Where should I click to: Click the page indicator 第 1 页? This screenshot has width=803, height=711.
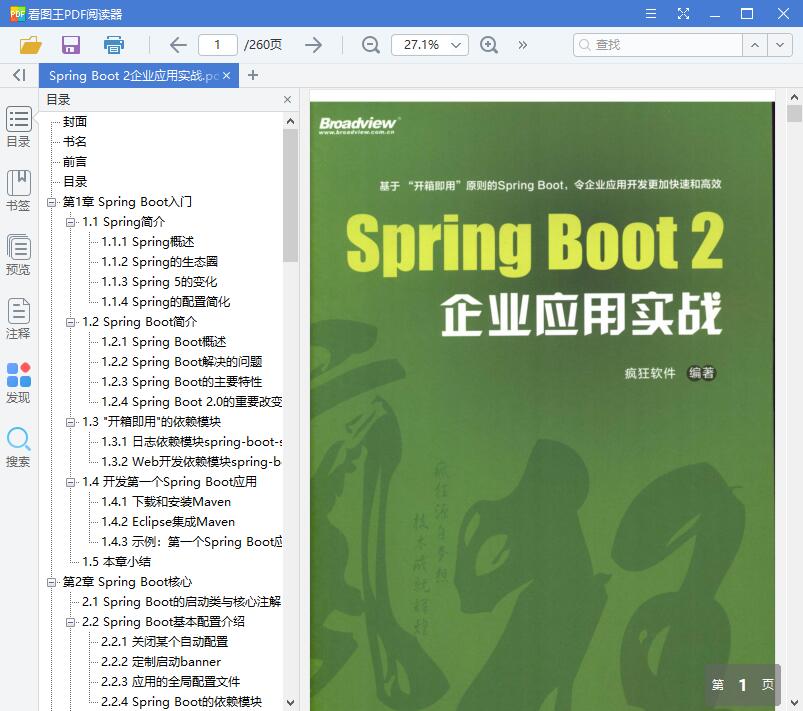(x=743, y=685)
